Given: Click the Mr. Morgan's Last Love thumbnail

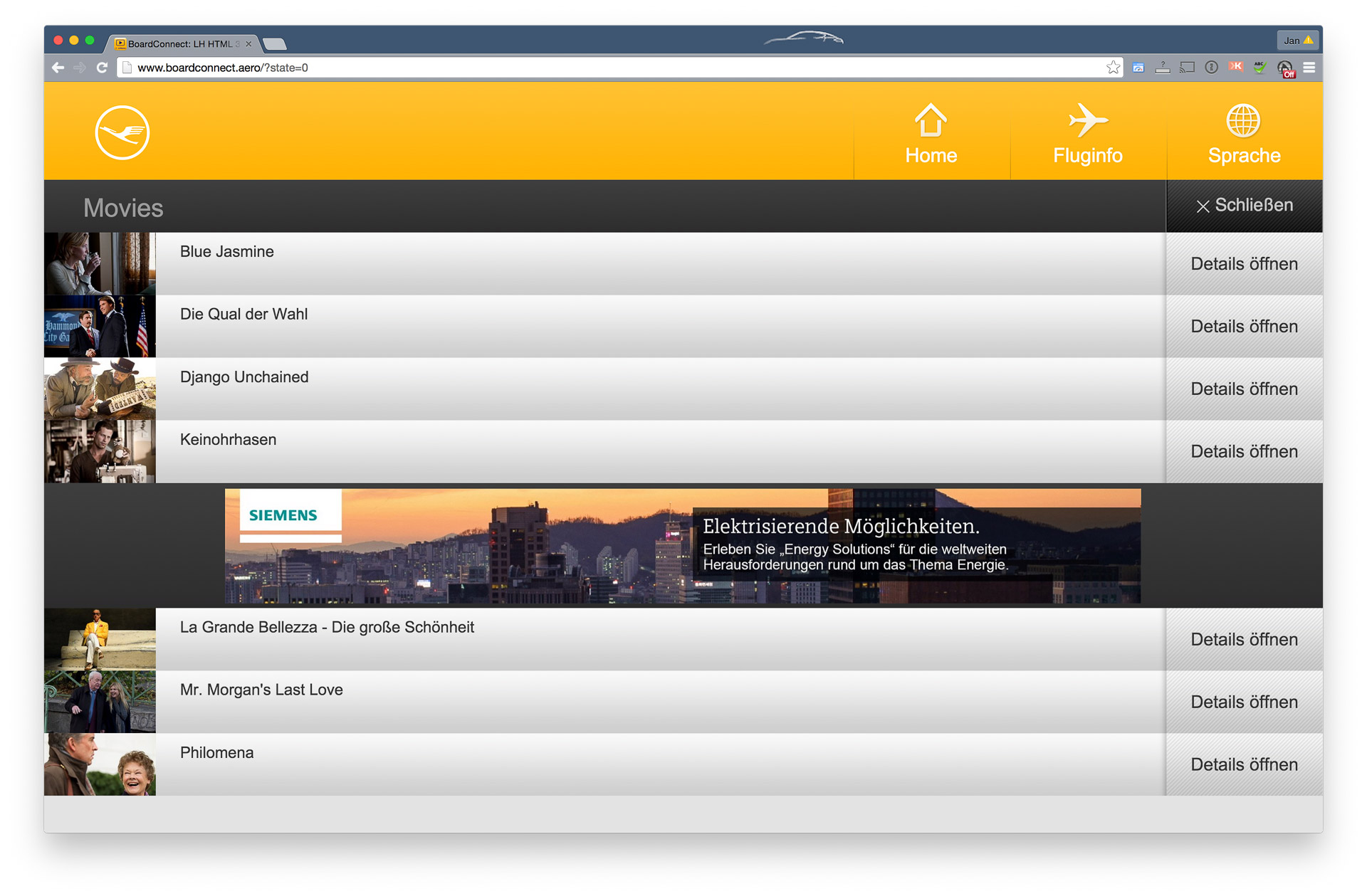Looking at the screenshot, I should (100, 702).
